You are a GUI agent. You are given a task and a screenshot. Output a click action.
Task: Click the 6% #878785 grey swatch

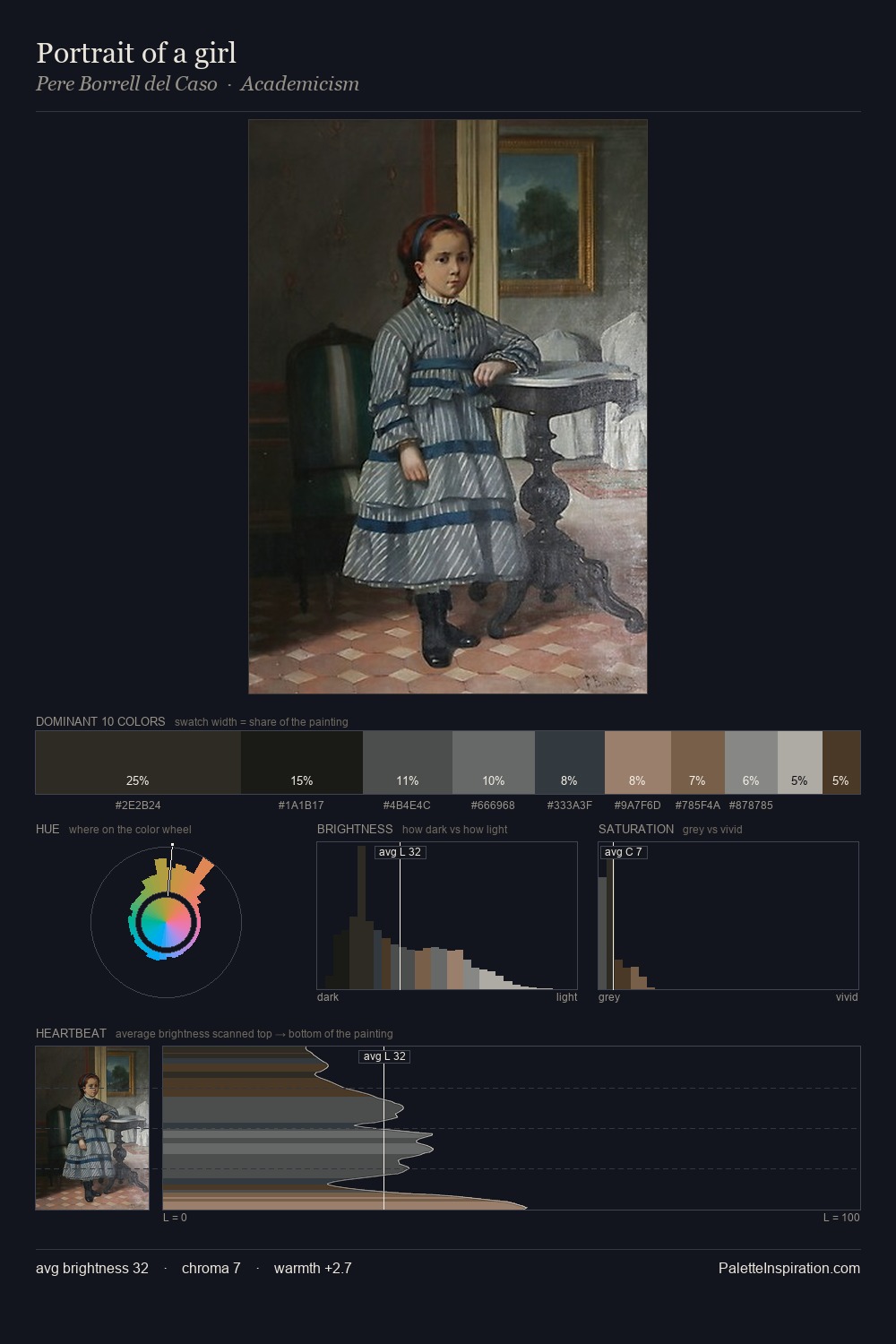click(751, 762)
